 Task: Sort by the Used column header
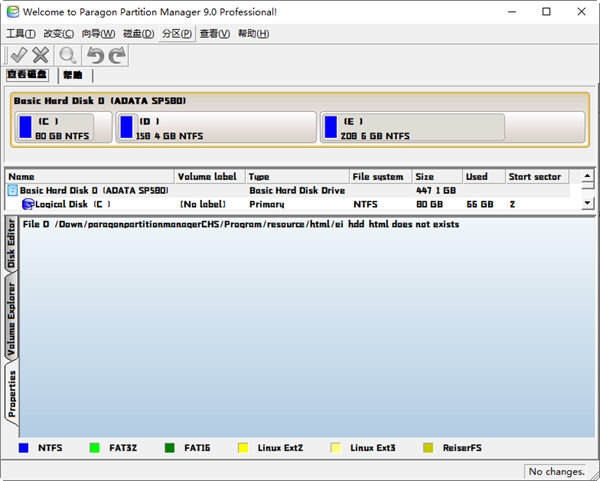point(484,176)
